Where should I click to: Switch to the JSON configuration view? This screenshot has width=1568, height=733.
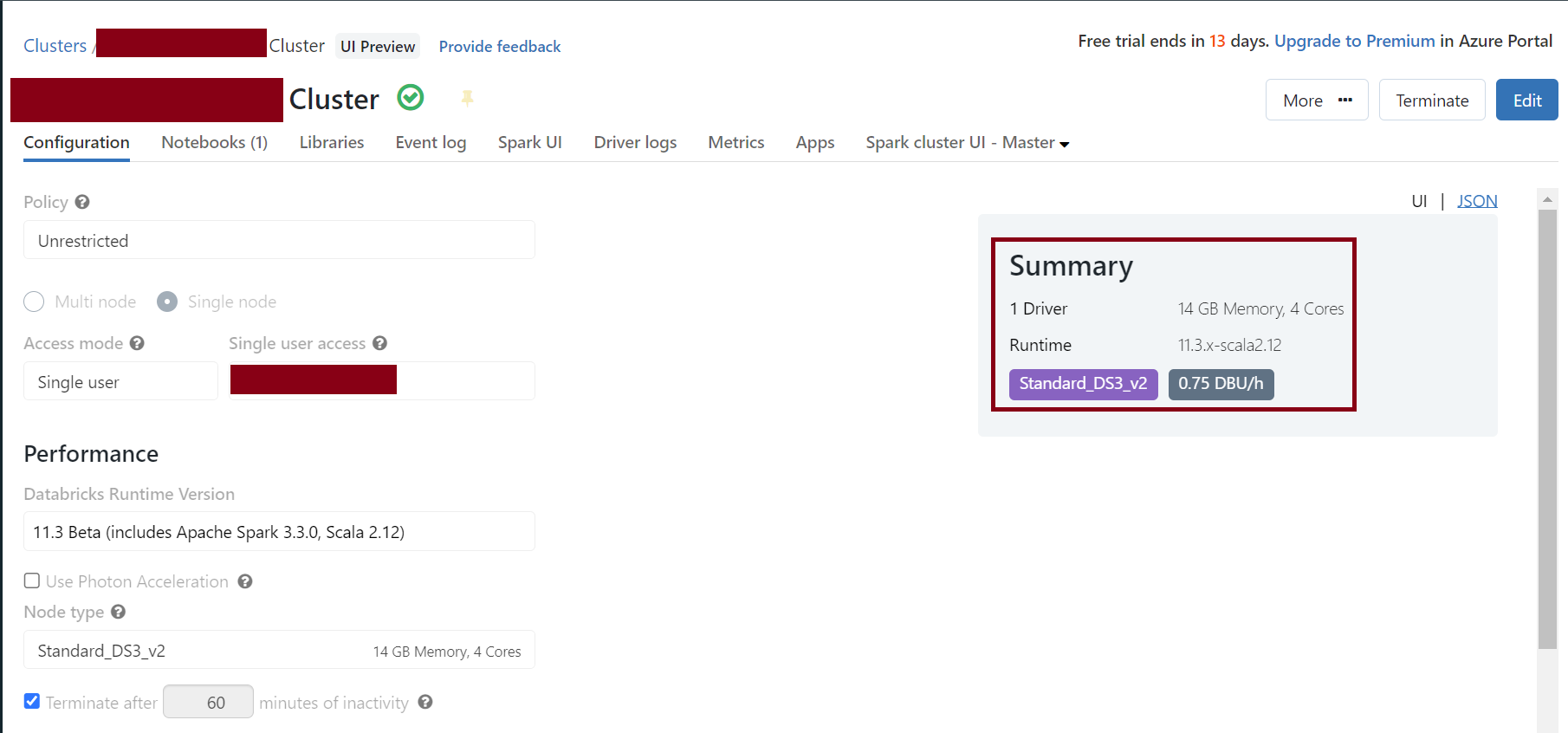[x=1477, y=201]
